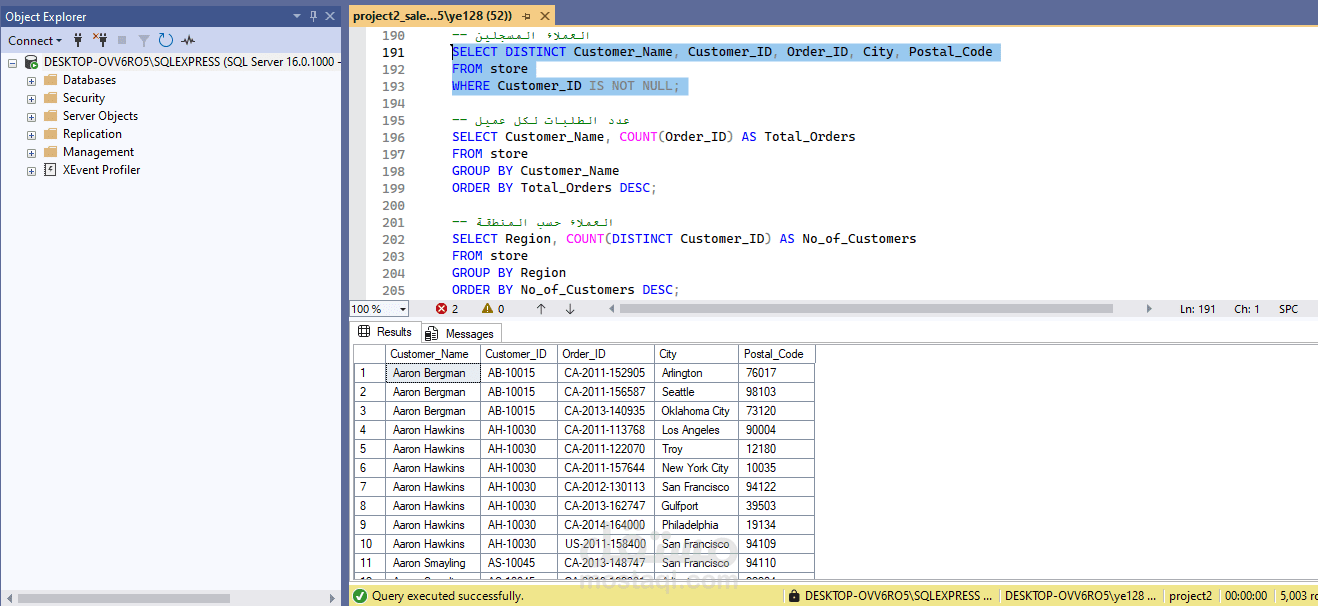Click the Filter funnel icon in Object Explorer
The height and width of the screenshot is (606, 1318).
click(144, 40)
